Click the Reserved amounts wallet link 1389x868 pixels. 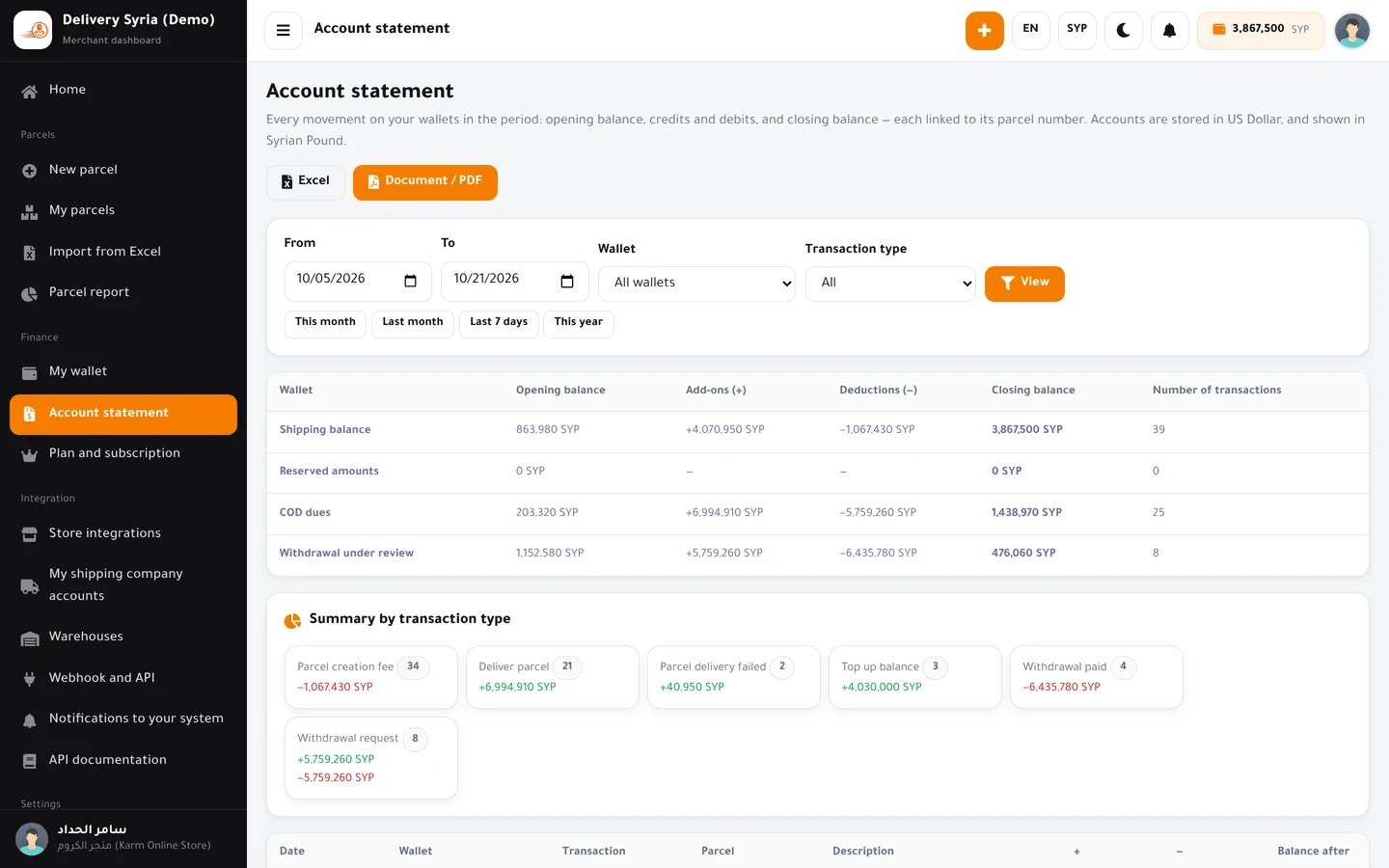329,472
